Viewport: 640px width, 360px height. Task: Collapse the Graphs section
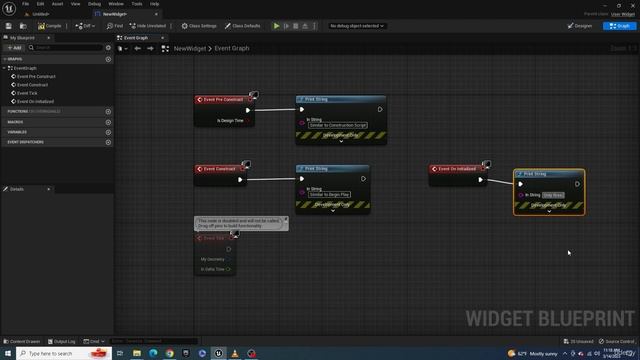point(4,59)
